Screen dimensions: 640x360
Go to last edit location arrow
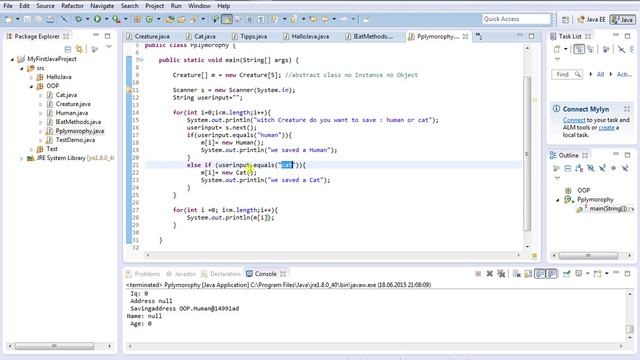click(x=313, y=19)
